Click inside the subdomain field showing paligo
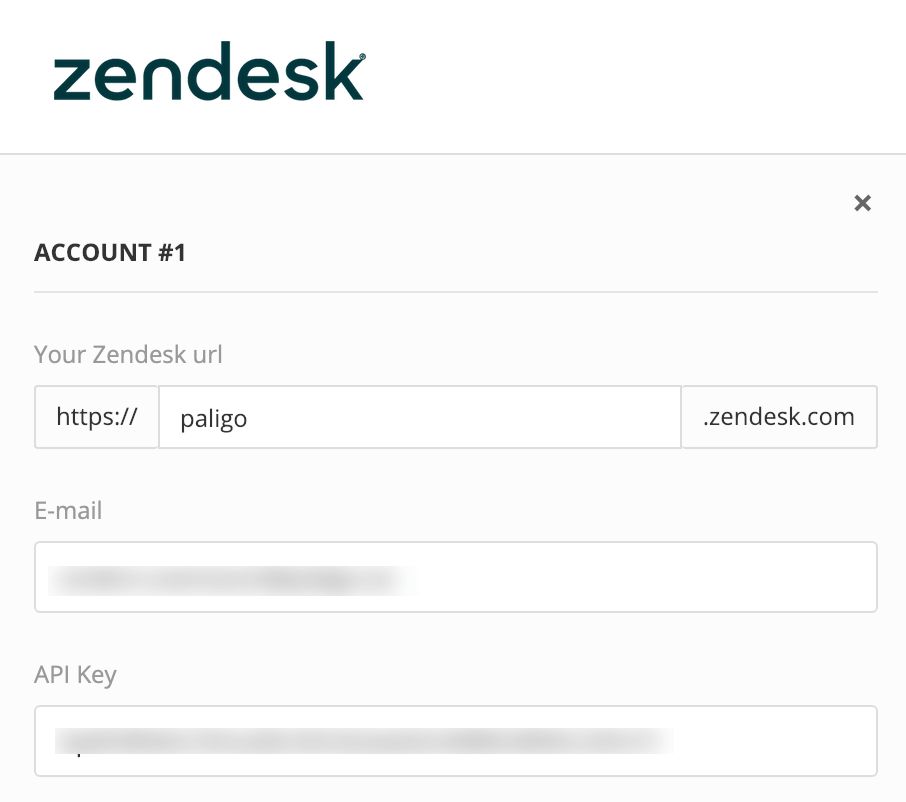 (420, 417)
